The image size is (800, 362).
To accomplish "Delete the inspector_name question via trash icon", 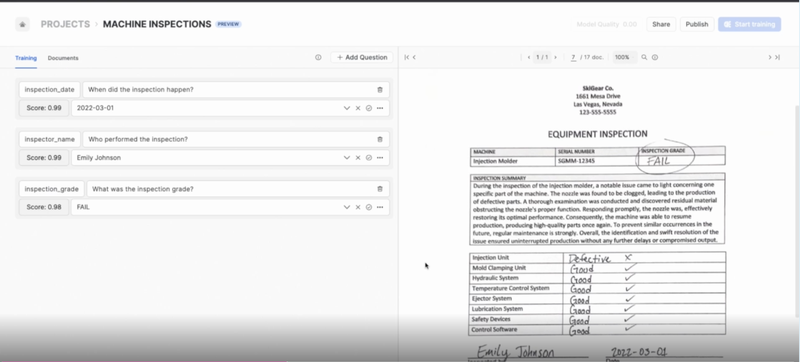I will [380, 139].
